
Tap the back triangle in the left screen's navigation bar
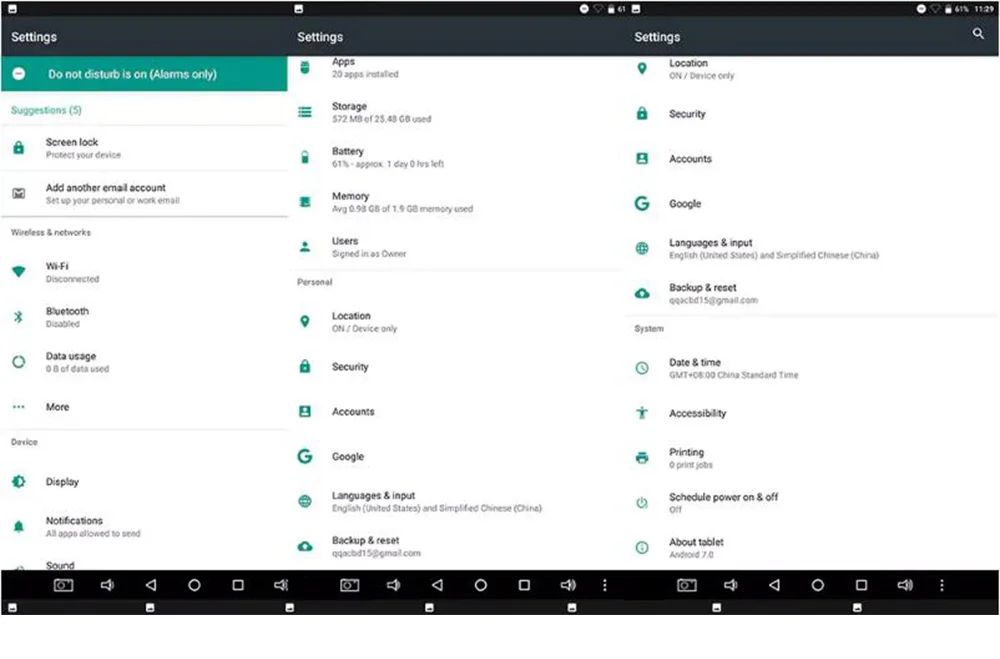151,585
